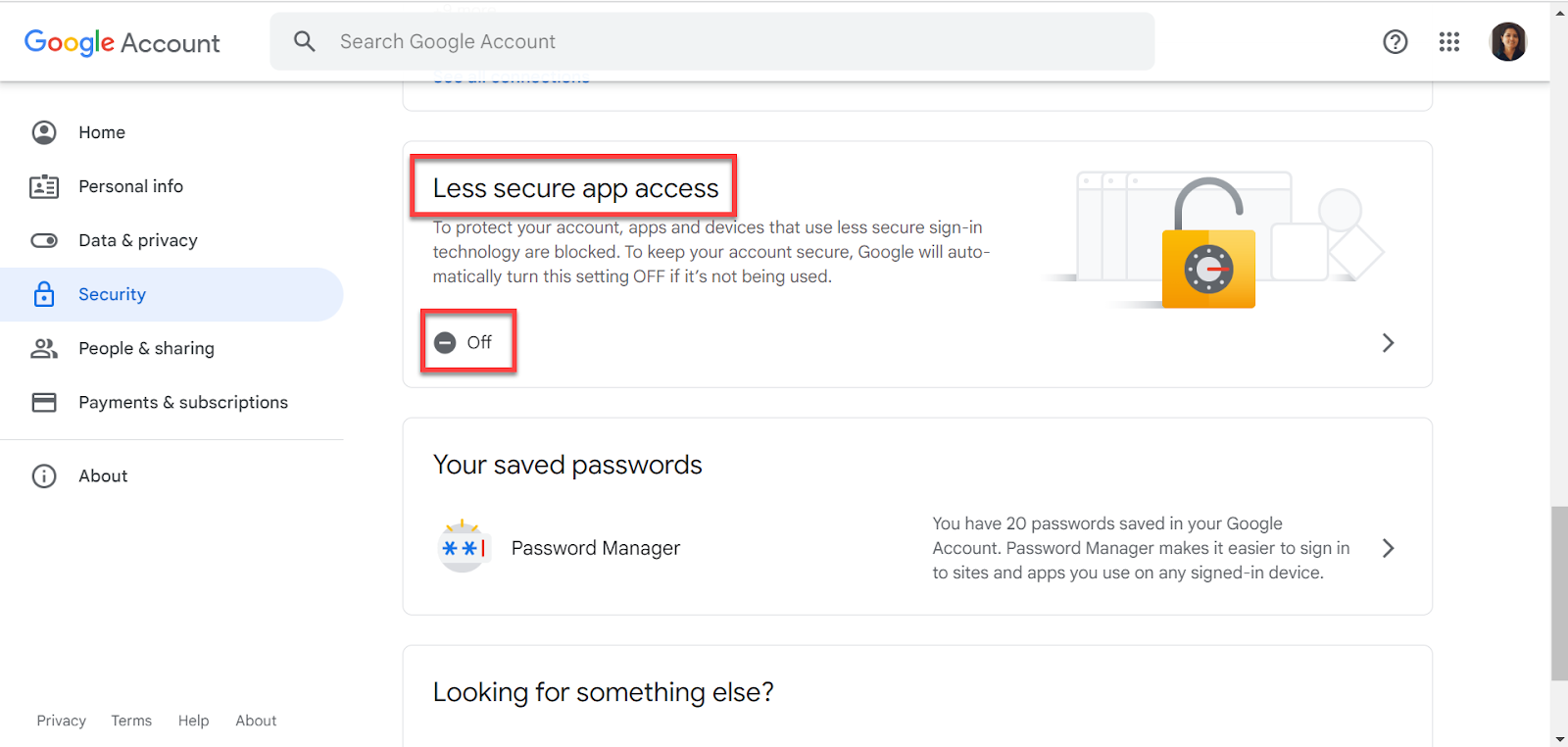Viewport: 1568px width, 747px height.
Task: Click the Security lock icon
Action: (x=44, y=294)
